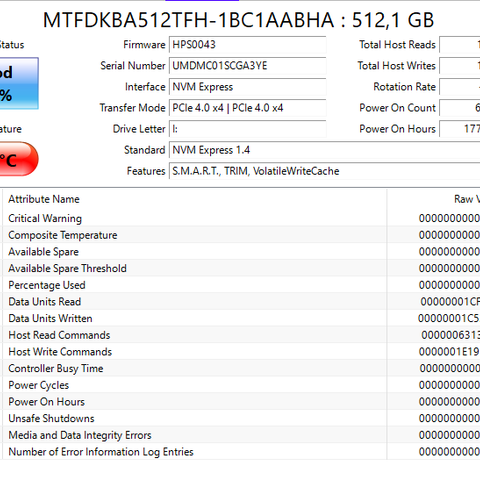The height and width of the screenshot is (480, 480).
Task: Select Media and Data Integrity Errors row
Action: coord(241,435)
